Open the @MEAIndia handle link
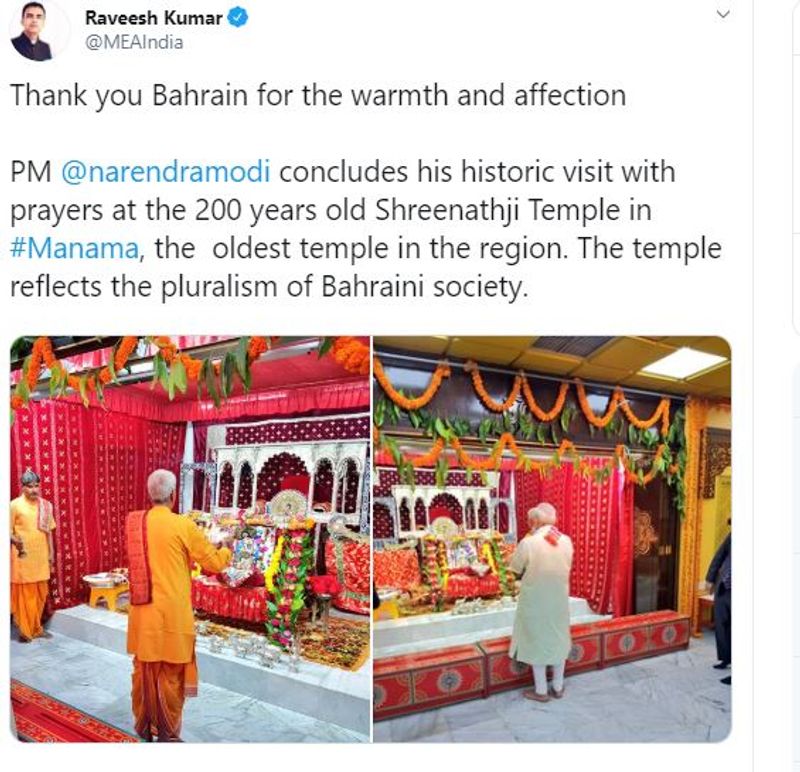Viewport: 800px width, 772px height. (x=134, y=43)
